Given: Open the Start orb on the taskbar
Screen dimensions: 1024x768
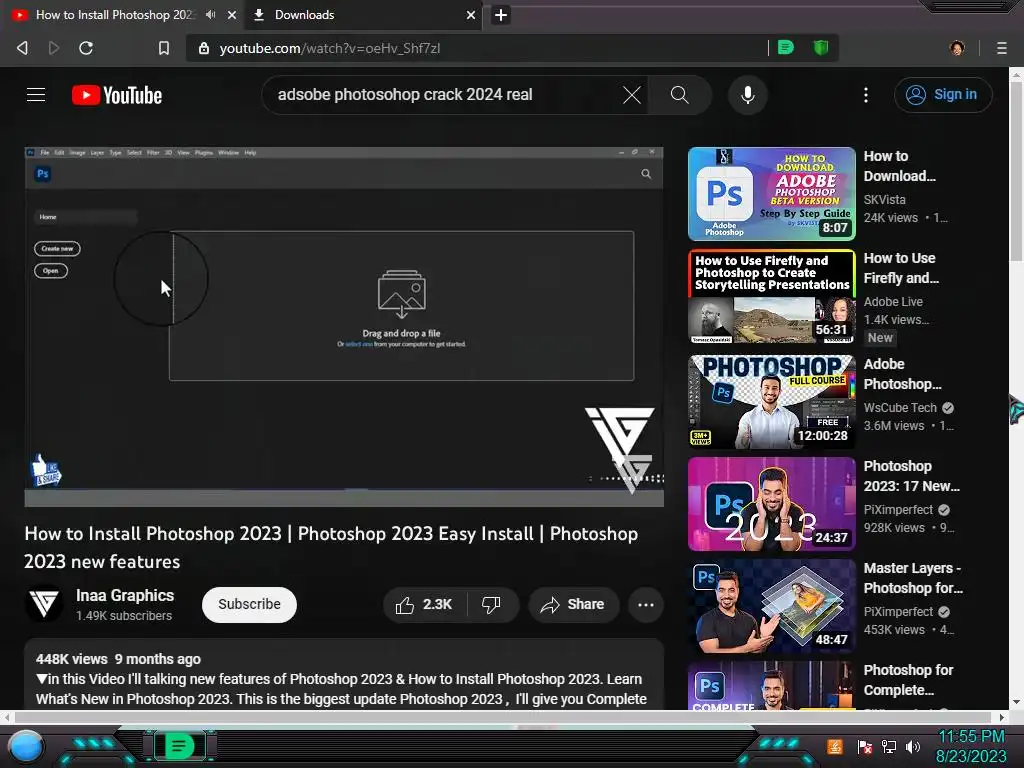Looking at the screenshot, I should (25, 746).
